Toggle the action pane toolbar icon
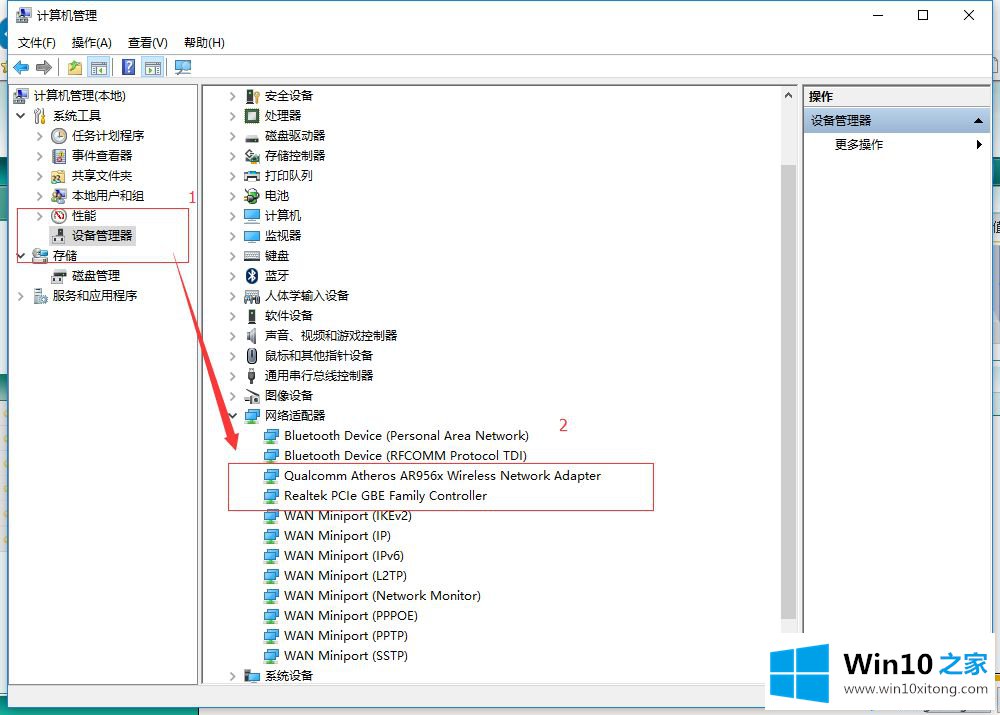This screenshot has width=1000, height=715. point(153,67)
